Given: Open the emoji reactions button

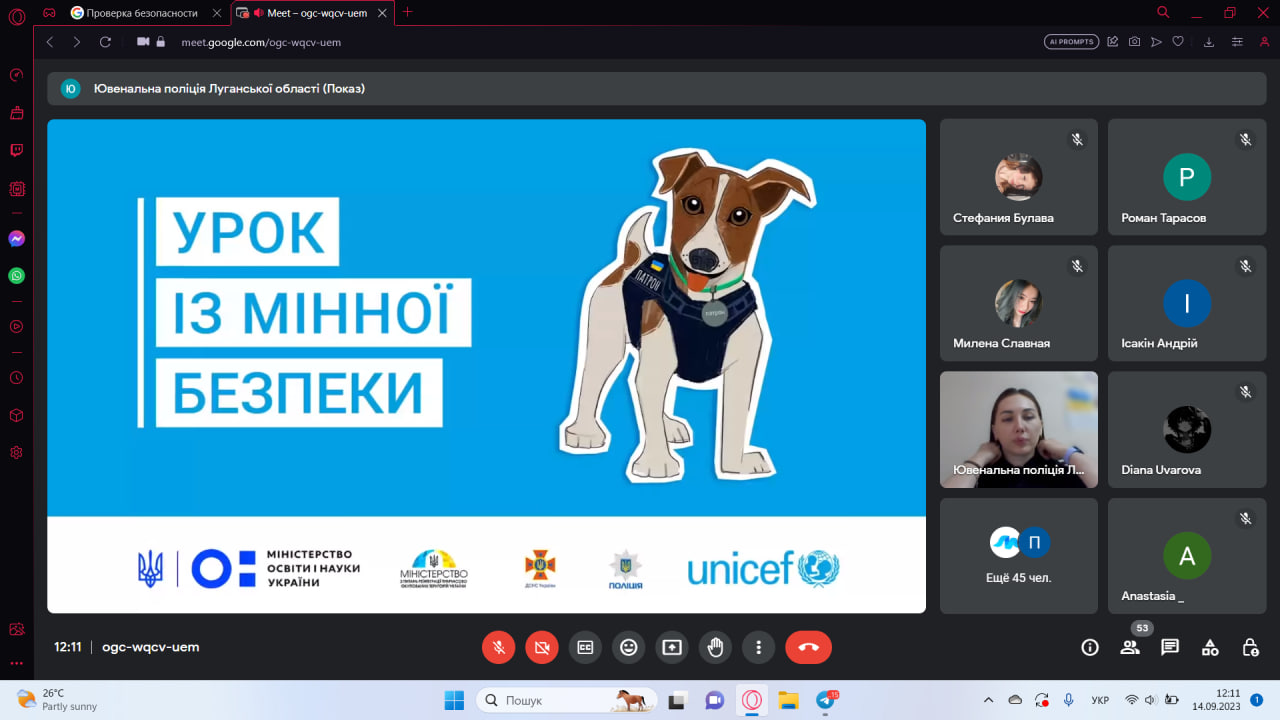Looking at the screenshot, I should pyautogui.click(x=628, y=647).
